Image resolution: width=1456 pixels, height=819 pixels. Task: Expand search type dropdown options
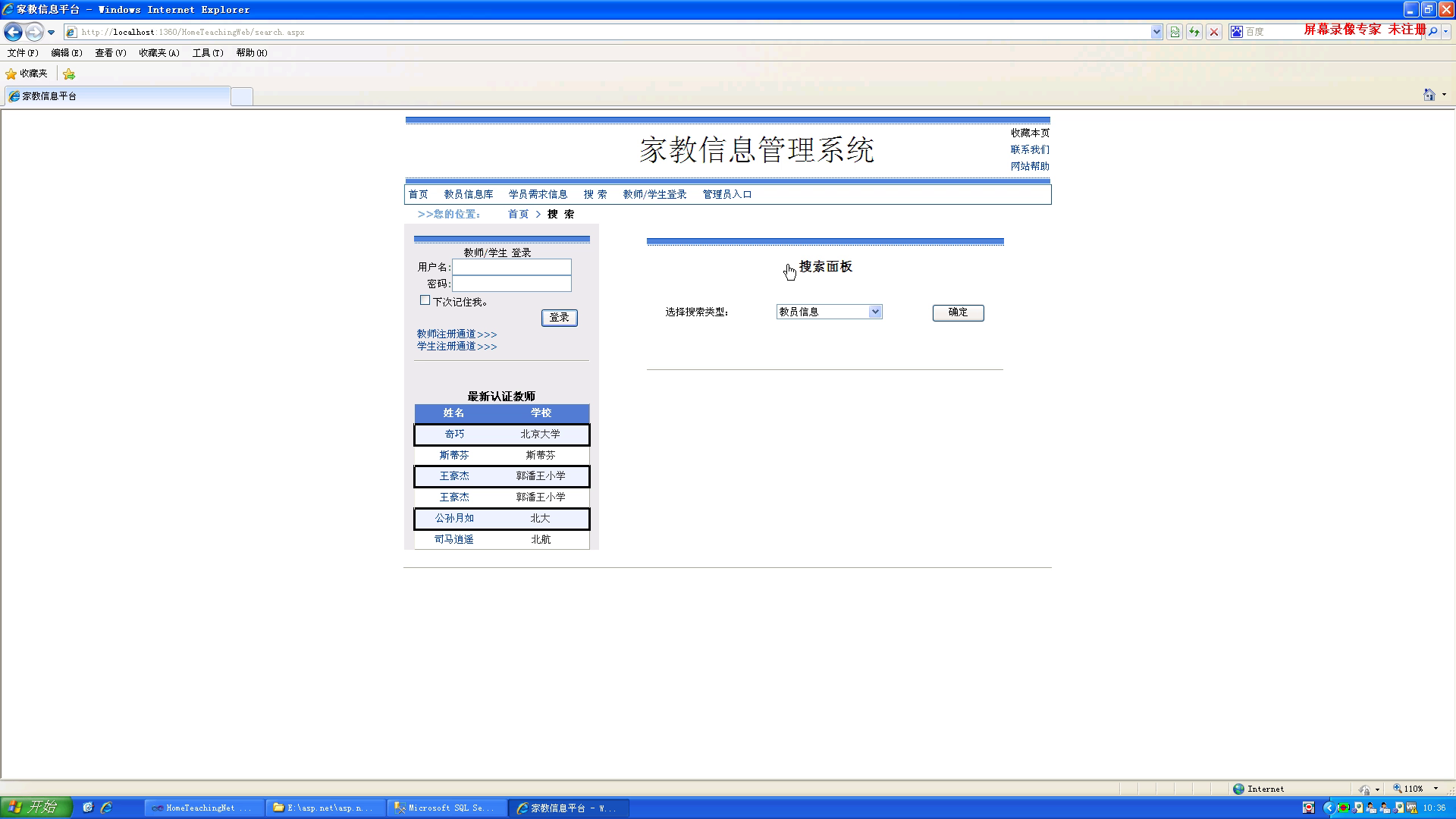point(874,311)
